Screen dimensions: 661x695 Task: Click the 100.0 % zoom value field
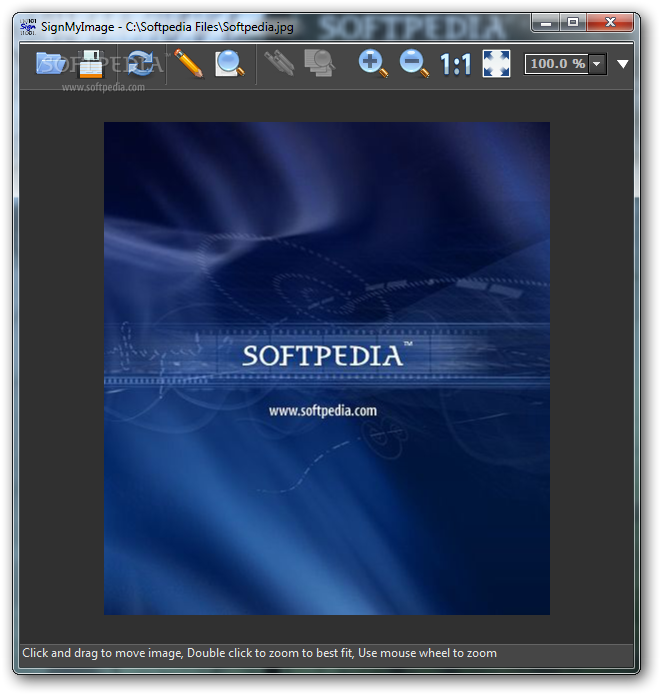[557, 64]
